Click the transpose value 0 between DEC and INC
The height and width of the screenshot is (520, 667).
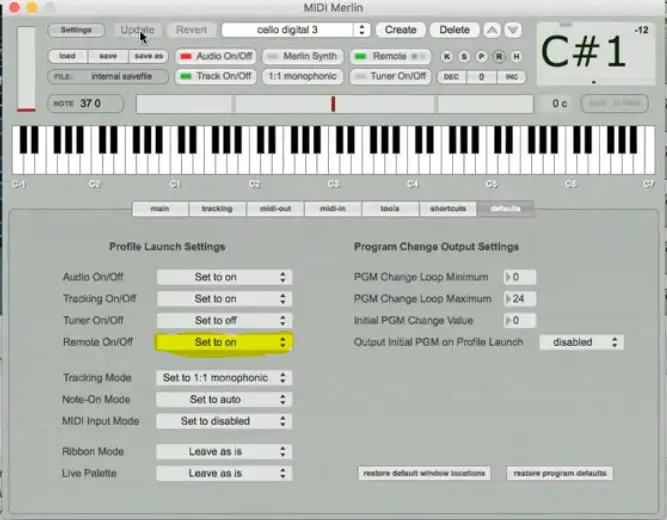482,77
